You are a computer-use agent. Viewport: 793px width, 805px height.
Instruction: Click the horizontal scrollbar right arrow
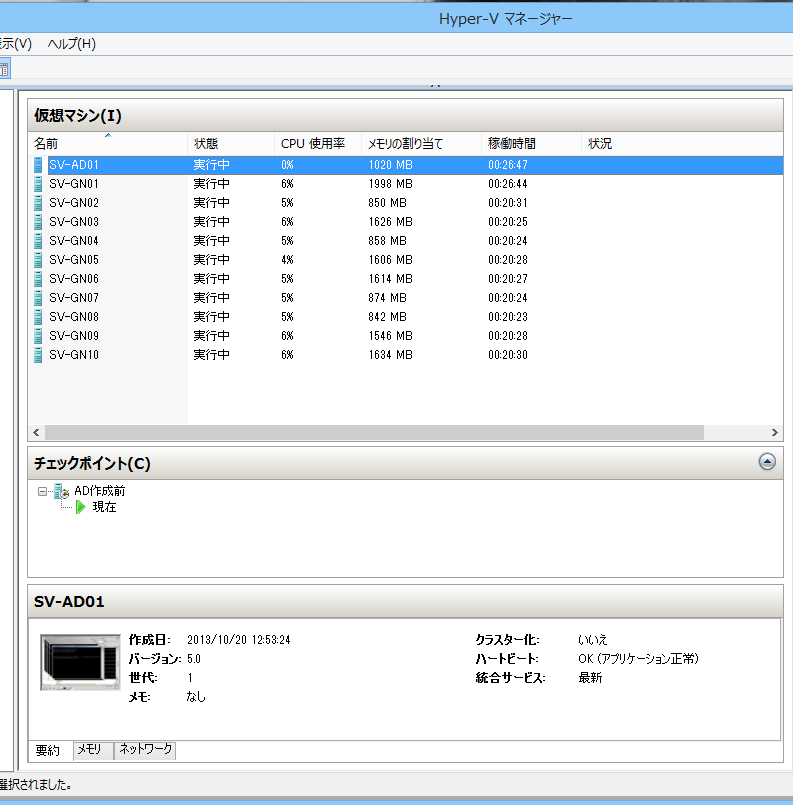tap(775, 433)
